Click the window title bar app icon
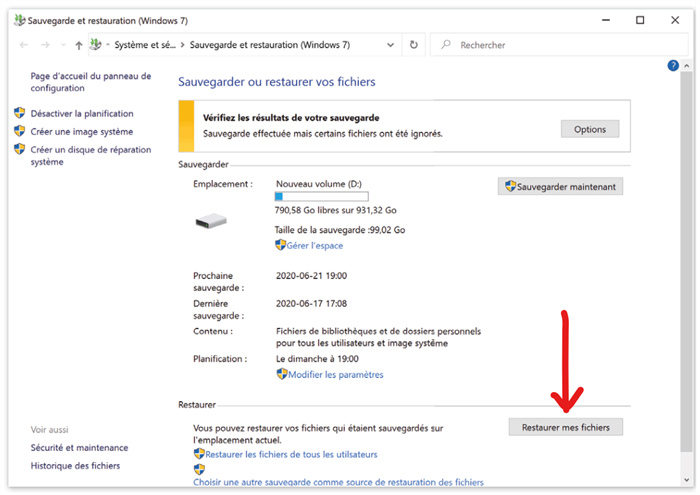Viewport: 700px width, 495px height. coord(19,20)
